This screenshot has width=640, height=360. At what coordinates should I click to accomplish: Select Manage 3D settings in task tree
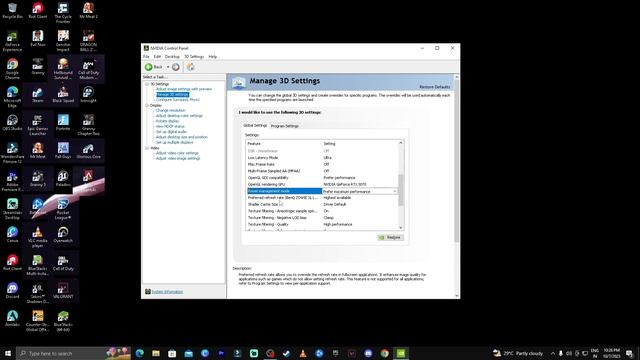[x=172, y=94]
